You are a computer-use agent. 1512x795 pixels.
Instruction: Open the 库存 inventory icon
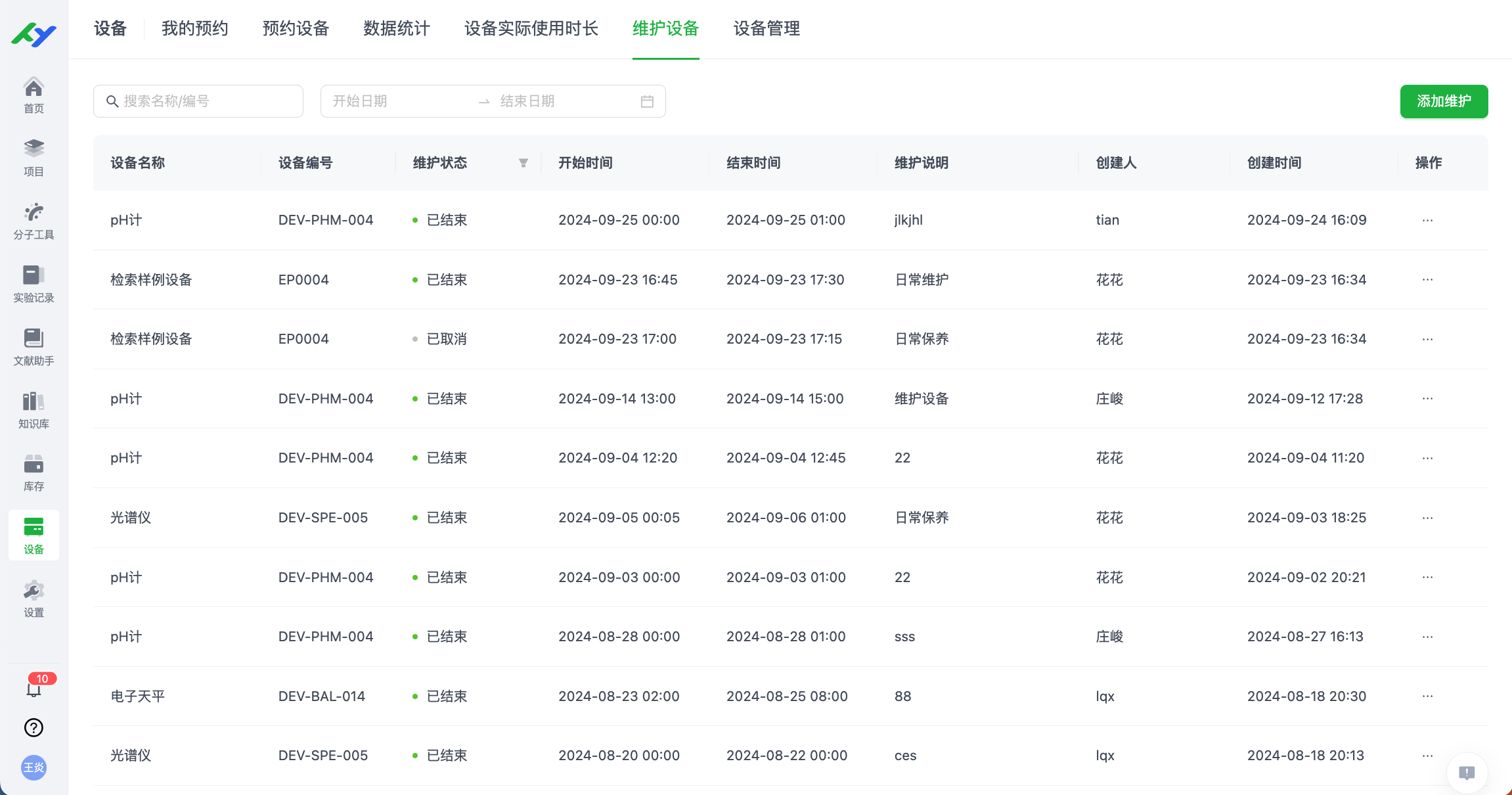click(33, 472)
